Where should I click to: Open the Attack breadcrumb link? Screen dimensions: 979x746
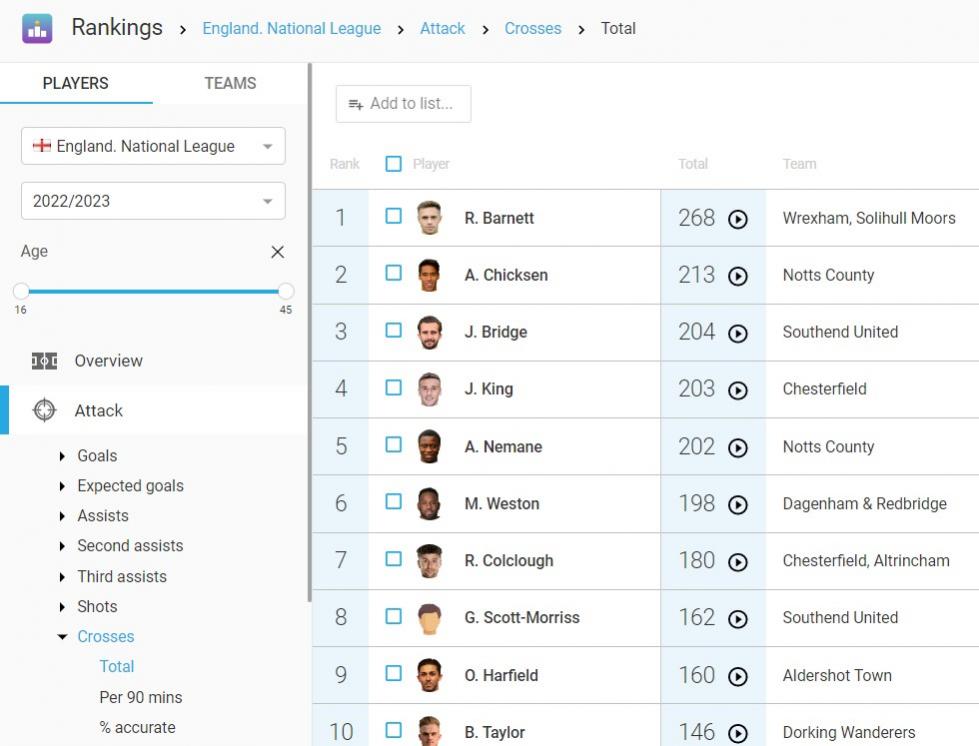442,28
